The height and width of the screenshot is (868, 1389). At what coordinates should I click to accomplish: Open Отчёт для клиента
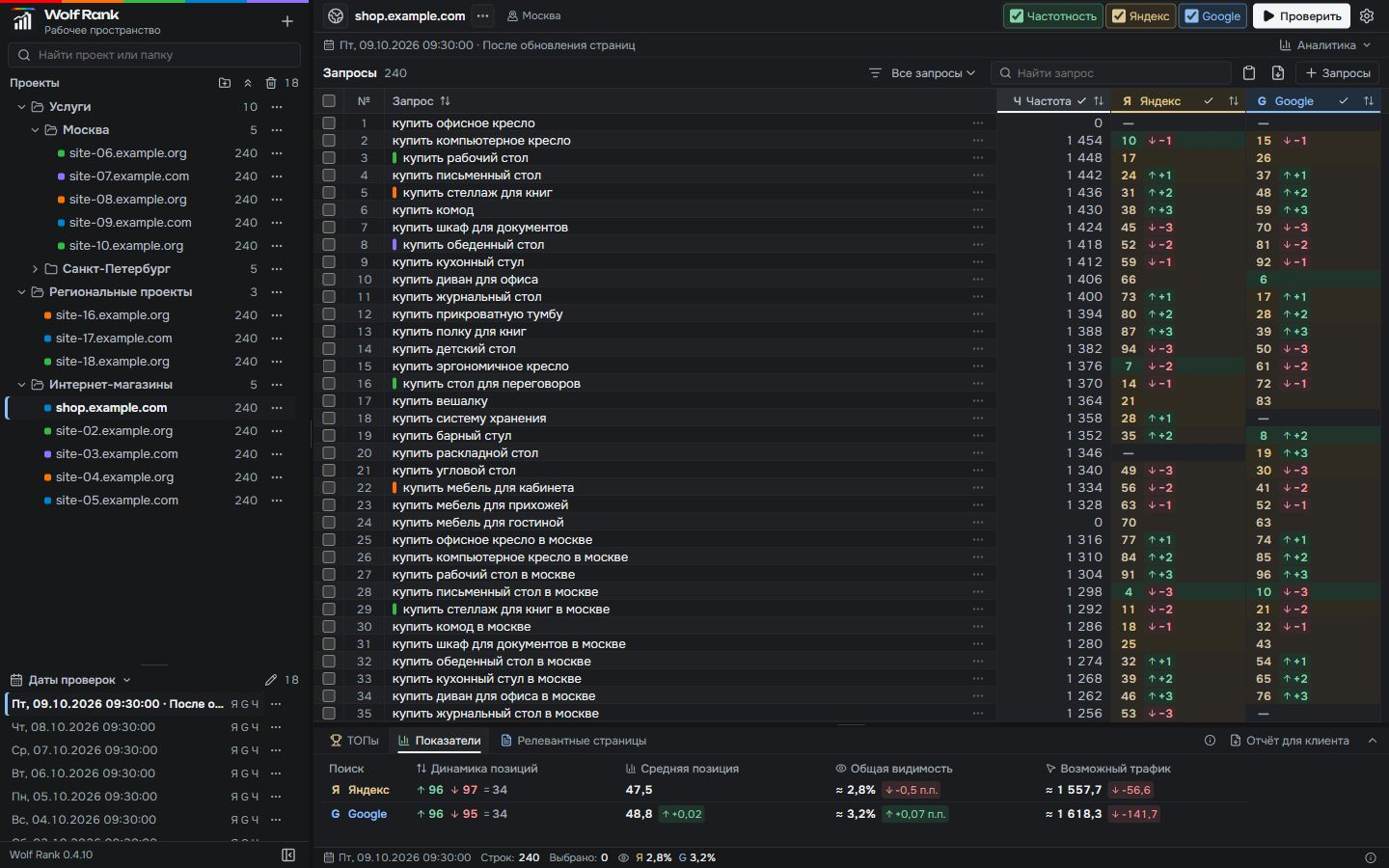[x=1290, y=741]
